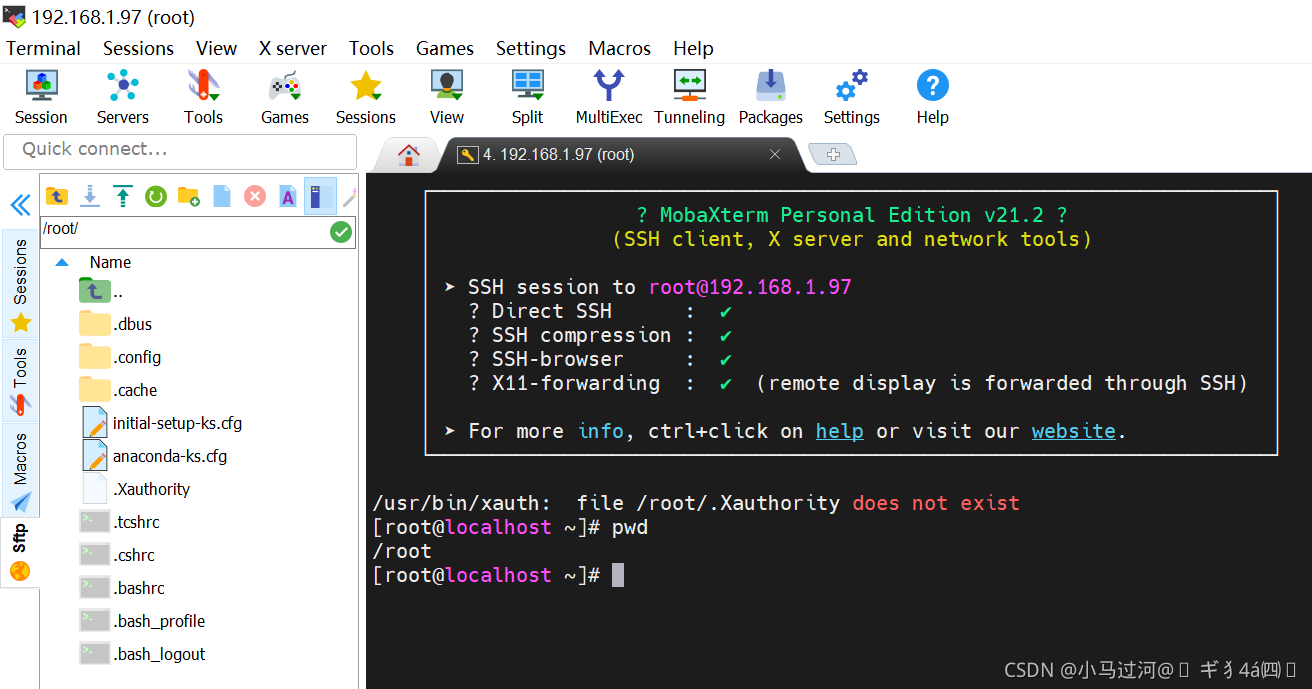Click the Quick connect input field
This screenshot has width=1312, height=689.
click(x=180, y=151)
